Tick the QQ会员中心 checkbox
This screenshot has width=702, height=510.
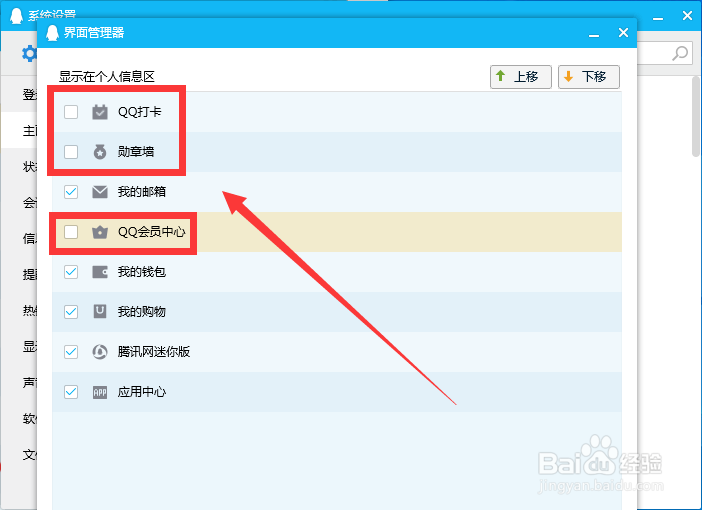(71, 232)
